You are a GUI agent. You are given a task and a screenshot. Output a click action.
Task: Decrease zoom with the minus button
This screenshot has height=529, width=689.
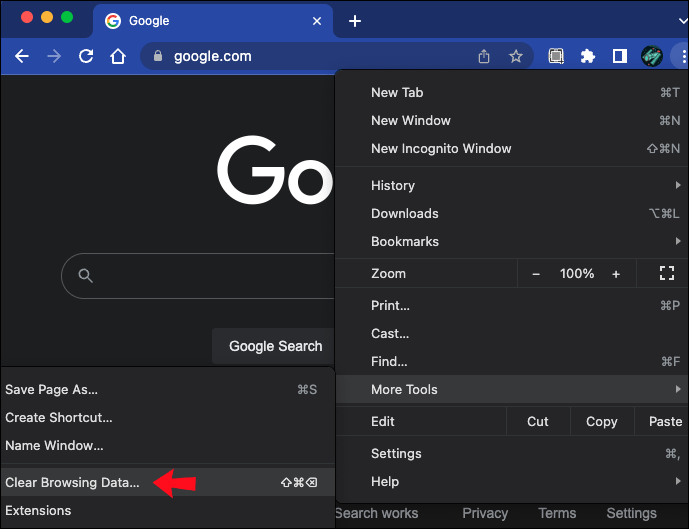point(536,274)
